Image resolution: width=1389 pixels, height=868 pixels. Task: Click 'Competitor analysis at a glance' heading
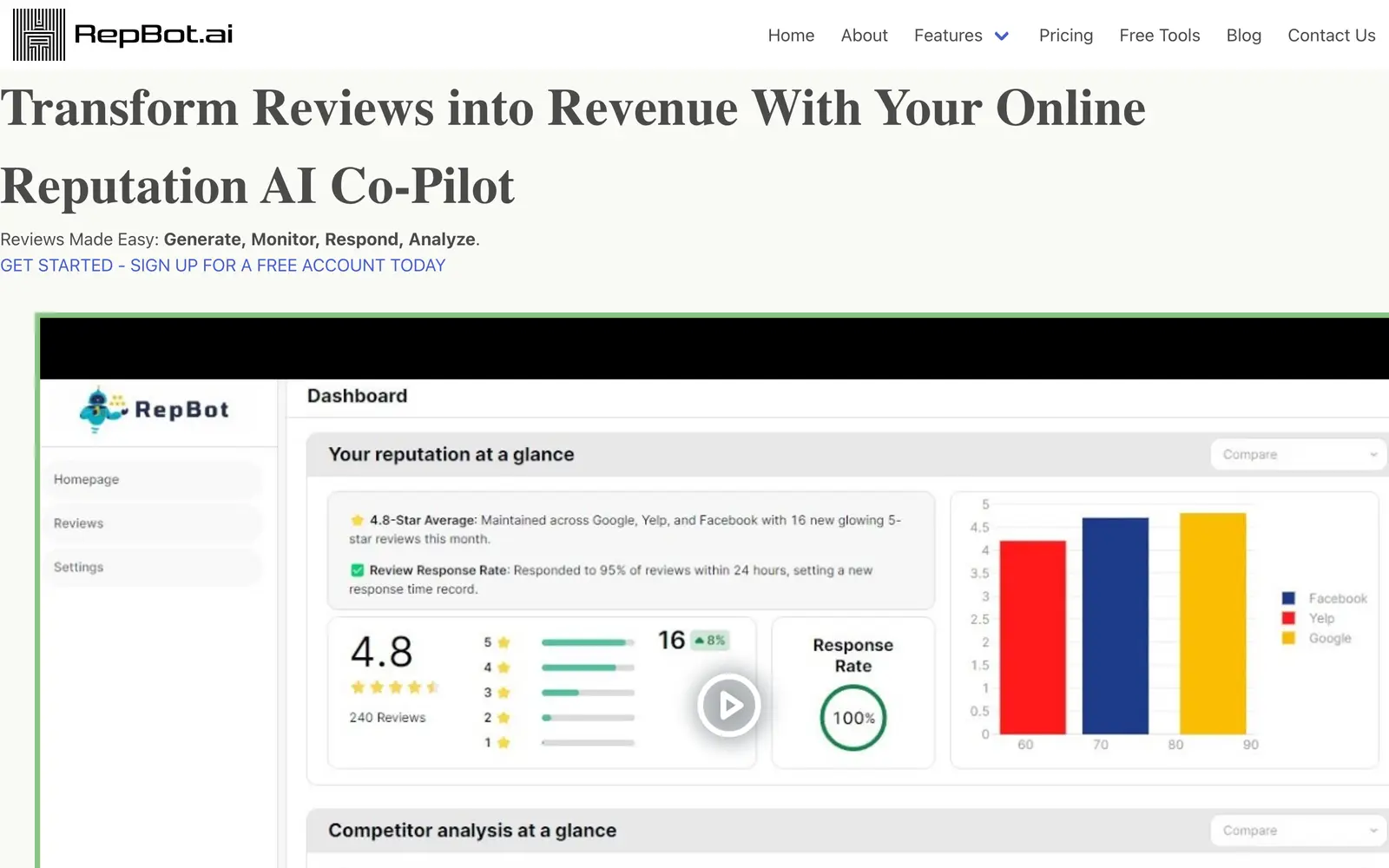(x=472, y=831)
